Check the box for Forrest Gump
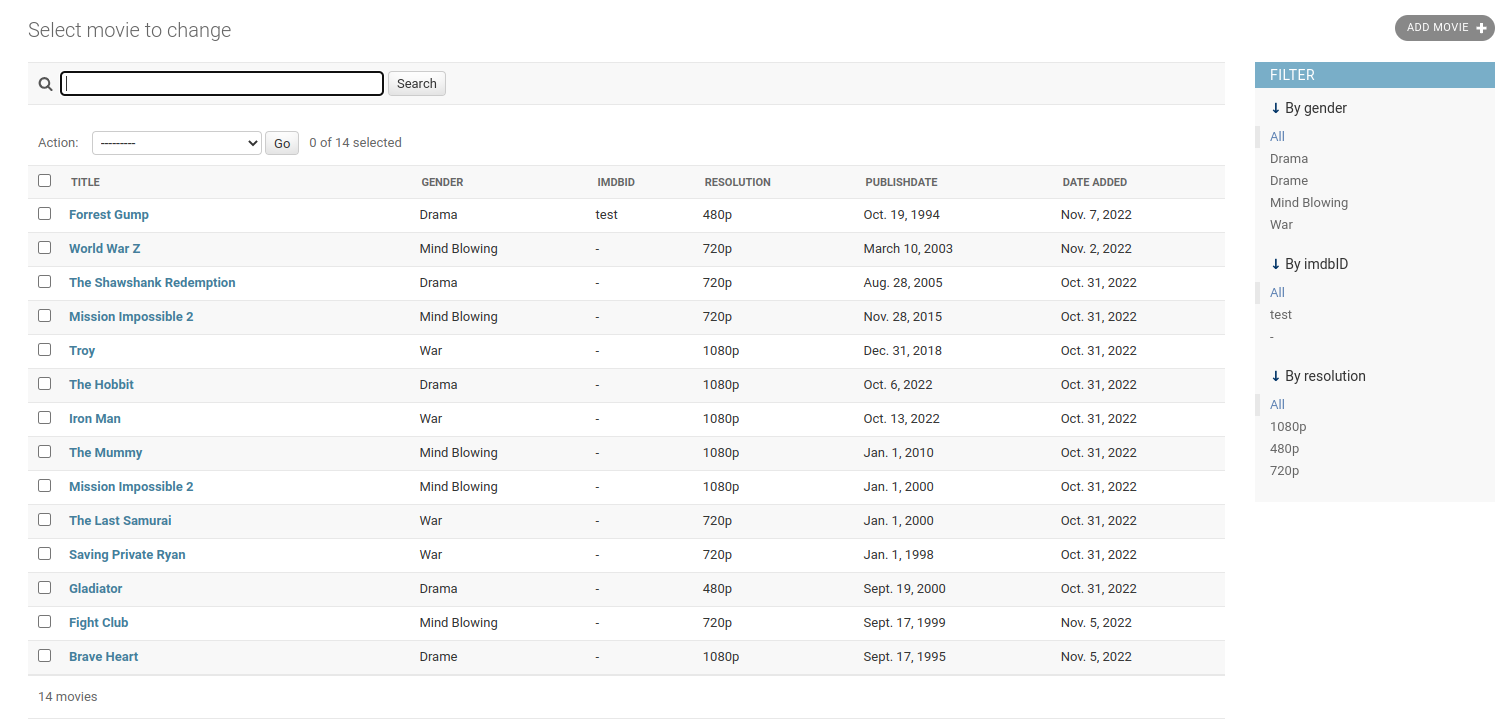This screenshot has height=719, width=1501. pos(44,214)
